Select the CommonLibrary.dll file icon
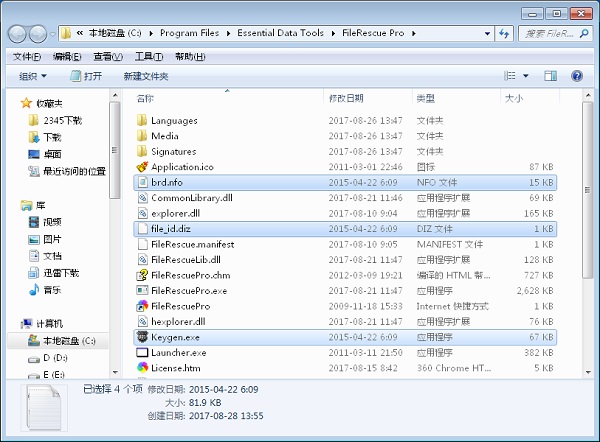This screenshot has width=600, height=442. click(x=142, y=198)
